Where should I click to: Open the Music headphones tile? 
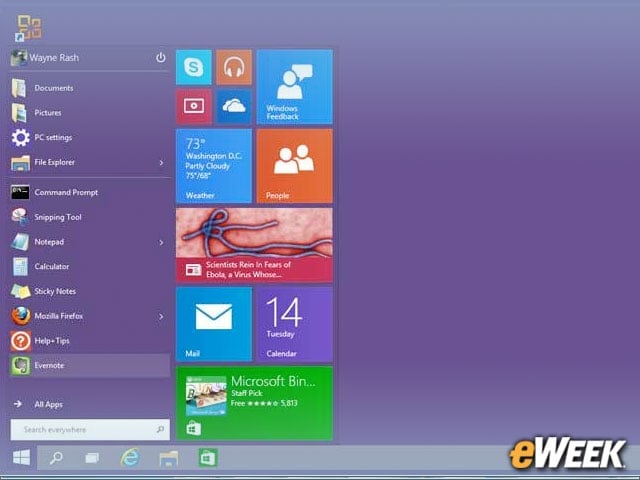tap(234, 67)
